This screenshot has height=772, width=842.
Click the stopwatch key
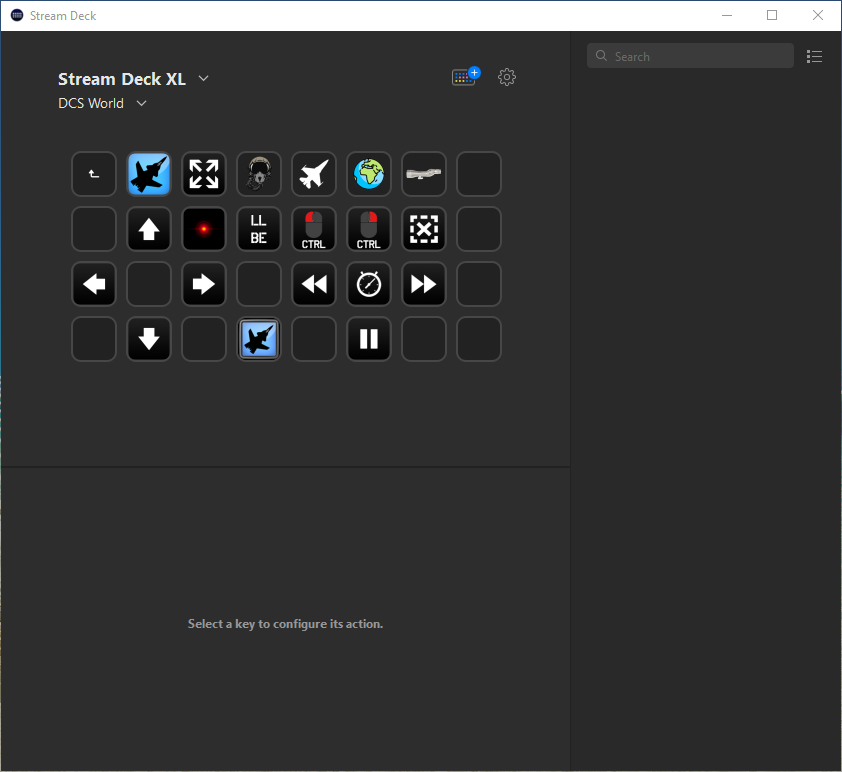coord(369,284)
